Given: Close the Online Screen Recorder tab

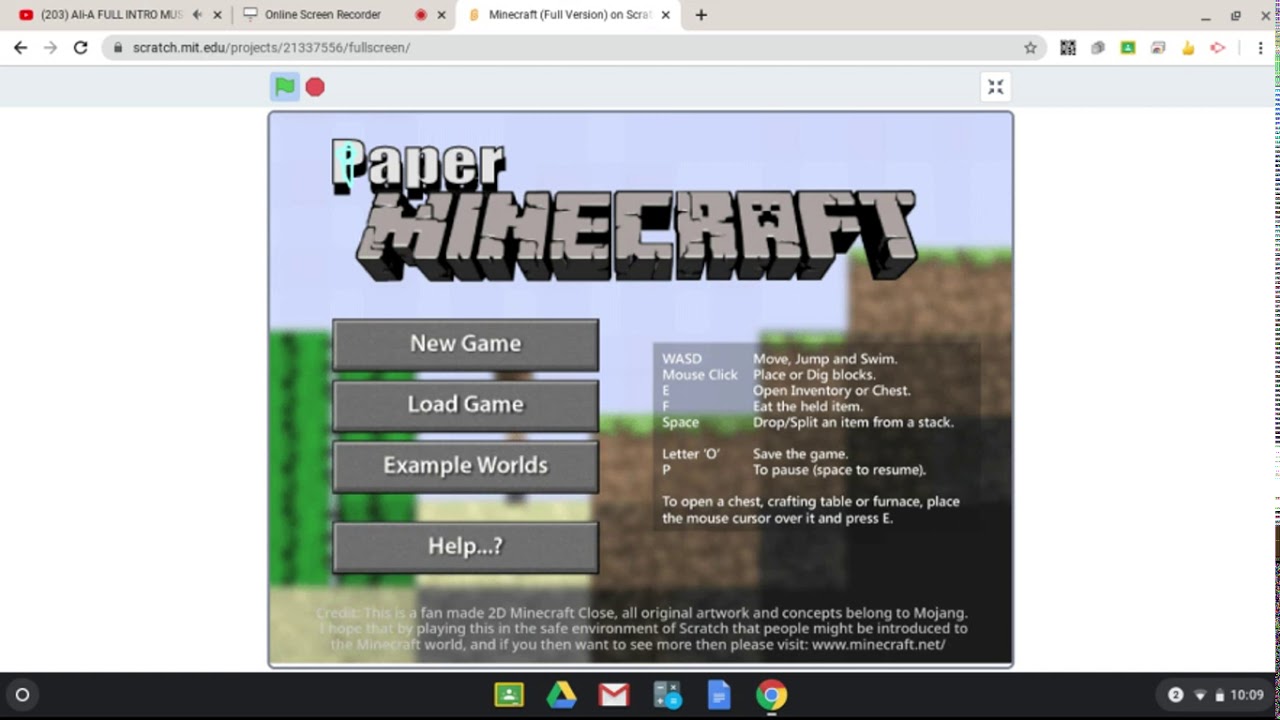Looking at the screenshot, I should [441, 15].
